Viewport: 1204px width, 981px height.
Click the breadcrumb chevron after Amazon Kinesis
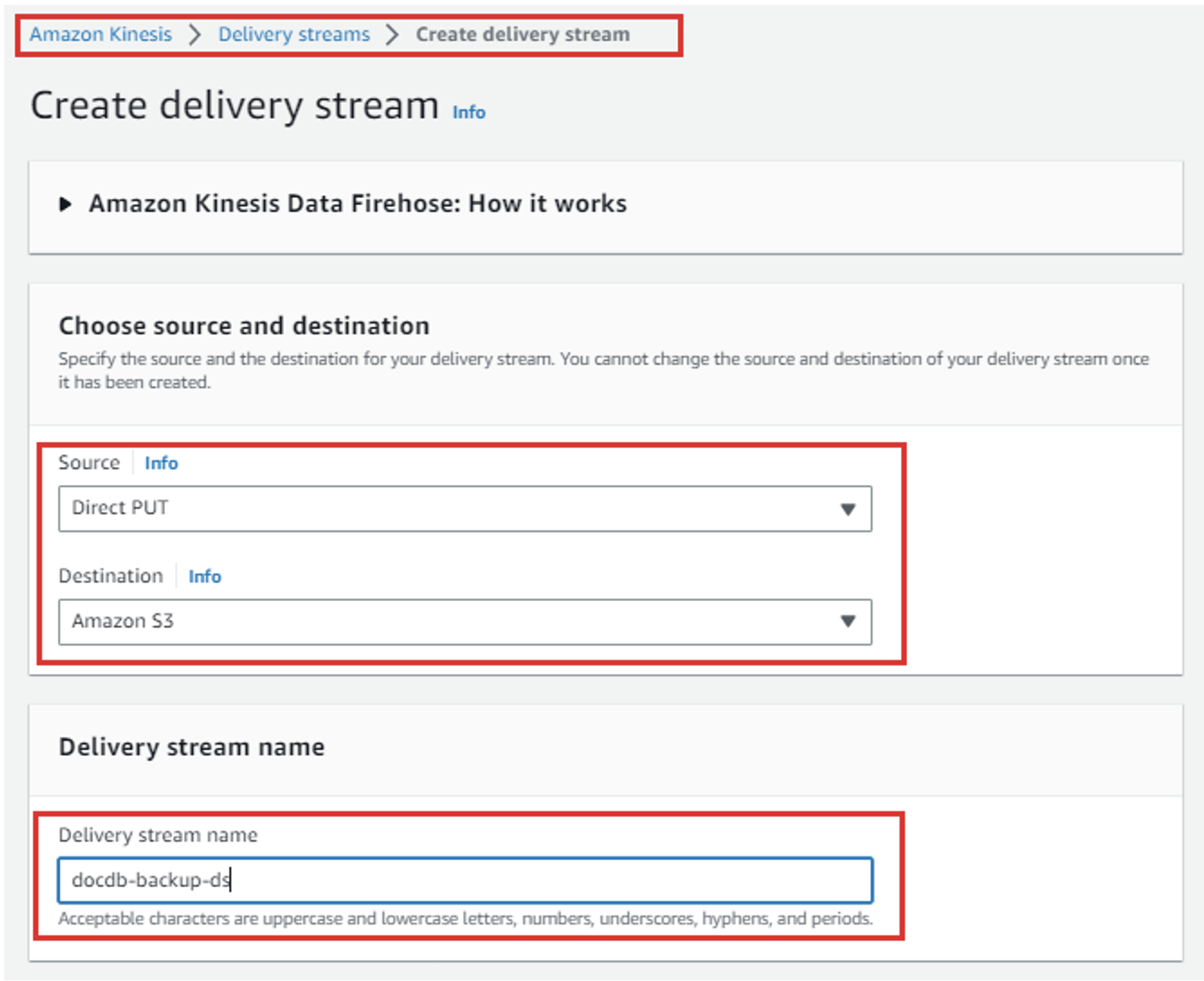195,35
